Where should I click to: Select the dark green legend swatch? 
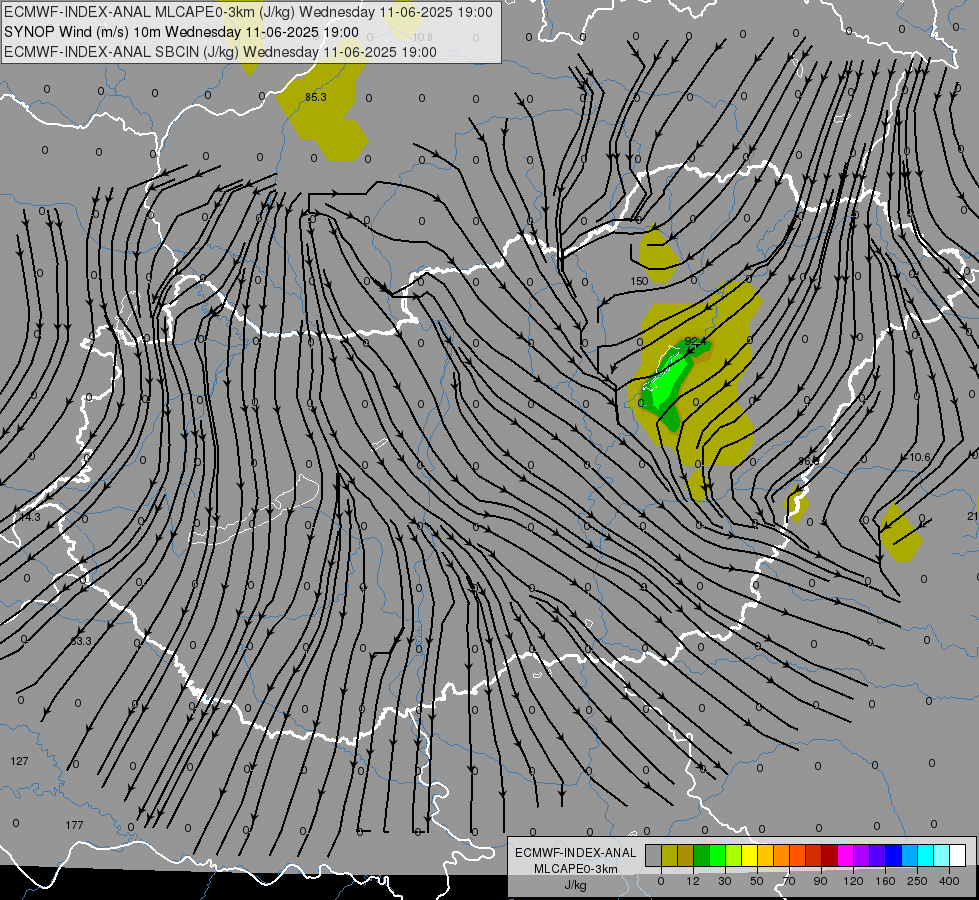pyautogui.click(x=702, y=856)
